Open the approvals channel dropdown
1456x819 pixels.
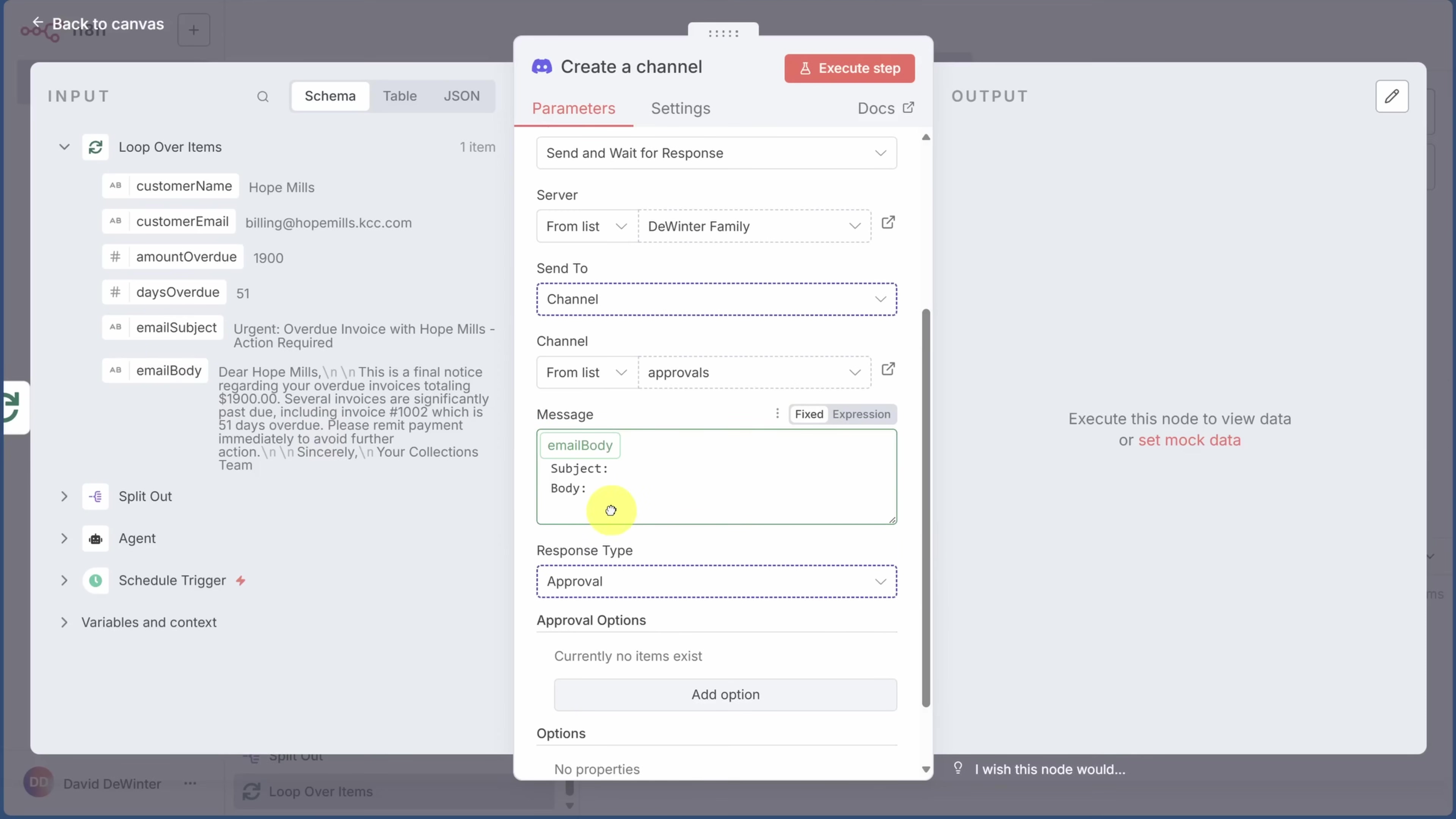(755, 372)
